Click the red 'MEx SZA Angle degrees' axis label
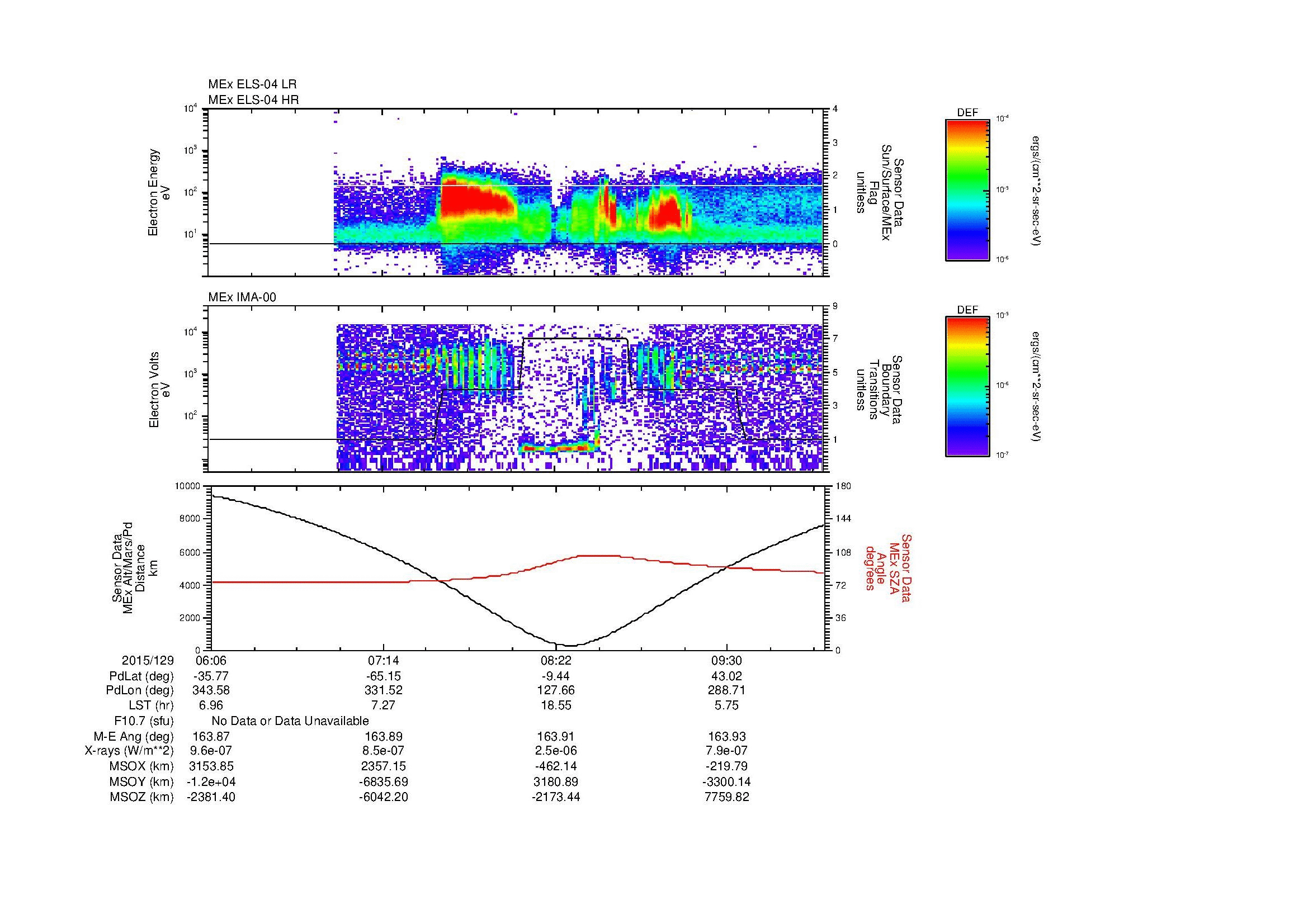 pyautogui.click(x=889, y=567)
